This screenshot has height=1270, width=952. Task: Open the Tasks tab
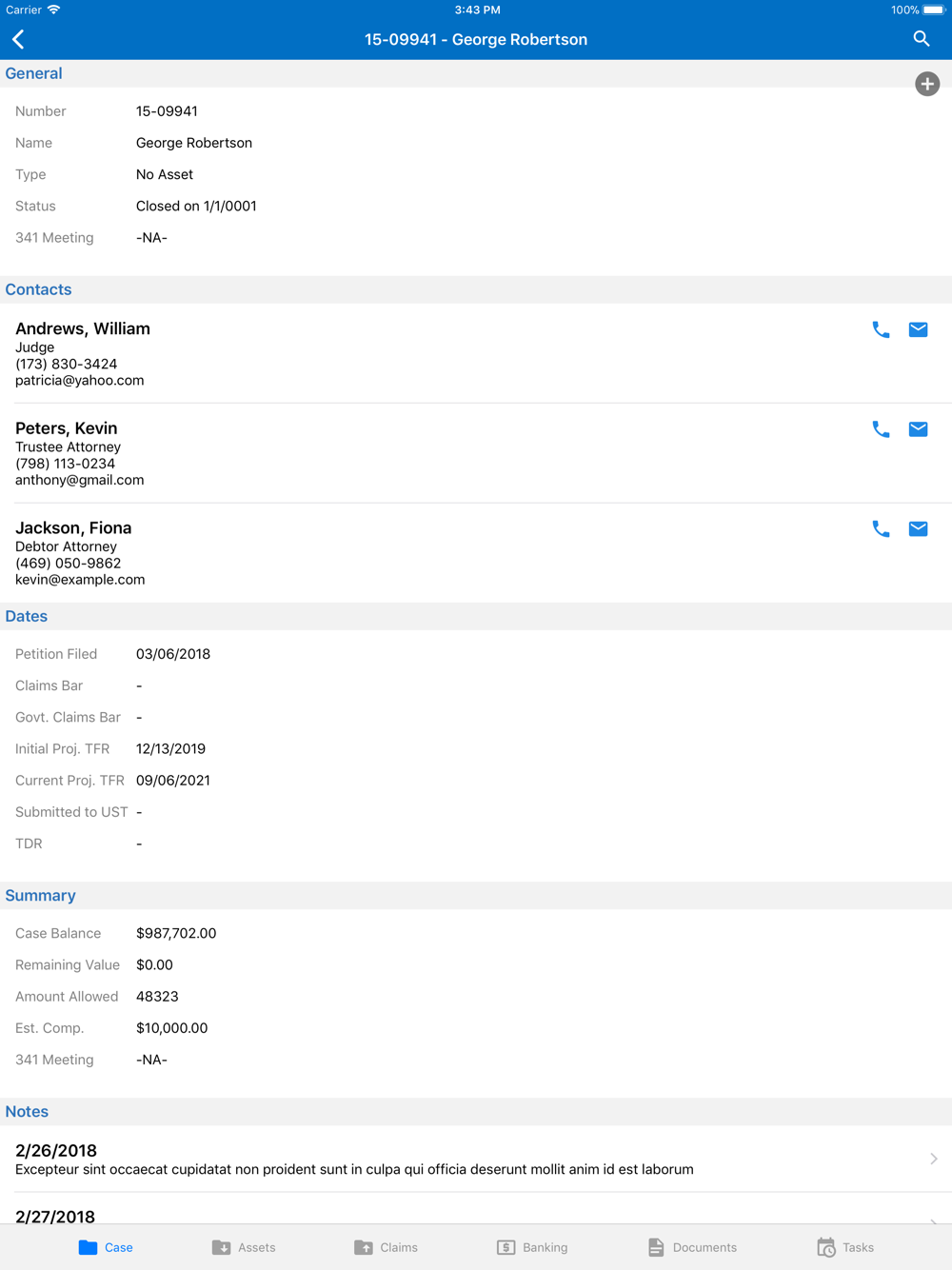coord(845,1247)
